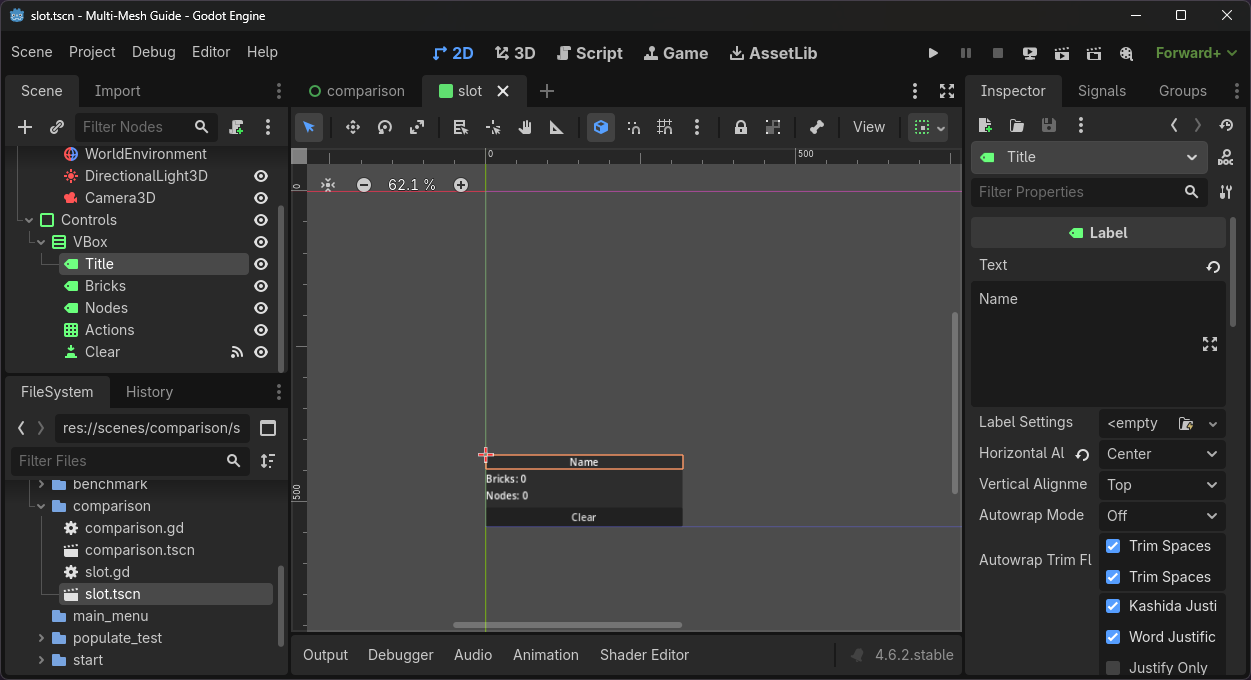This screenshot has height=680, width=1251.
Task: Open the Title node selector dropdown
Action: tap(1089, 157)
